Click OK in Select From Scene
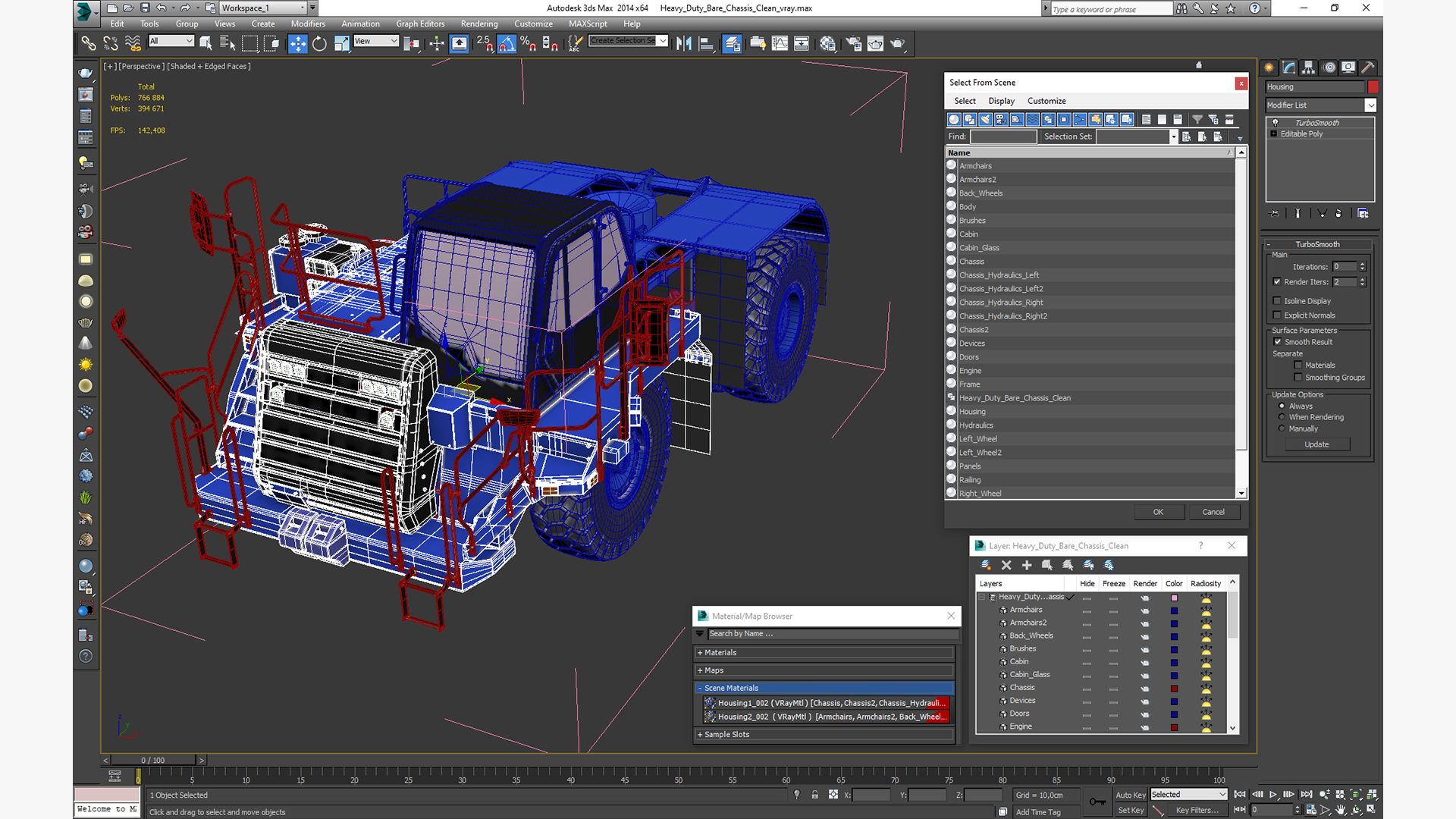 pos(1158,512)
